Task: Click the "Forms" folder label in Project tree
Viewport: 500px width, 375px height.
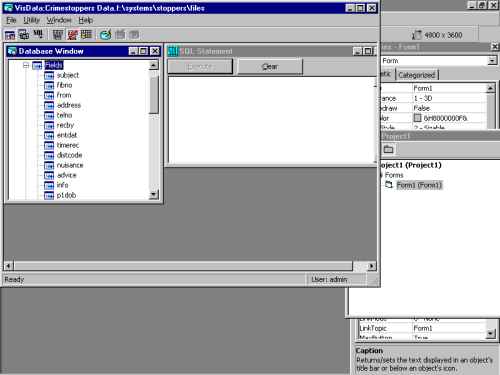Action: click(394, 175)
